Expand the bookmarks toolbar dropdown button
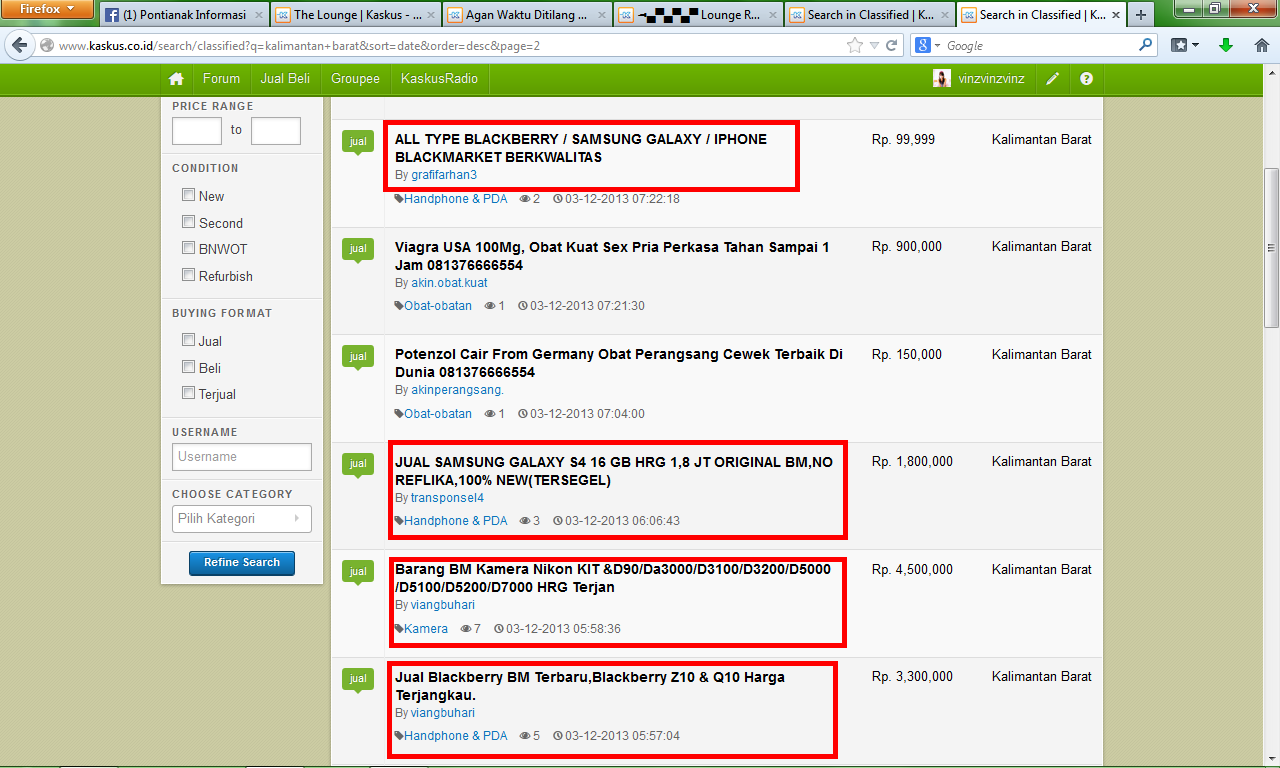 point(1184,45)
